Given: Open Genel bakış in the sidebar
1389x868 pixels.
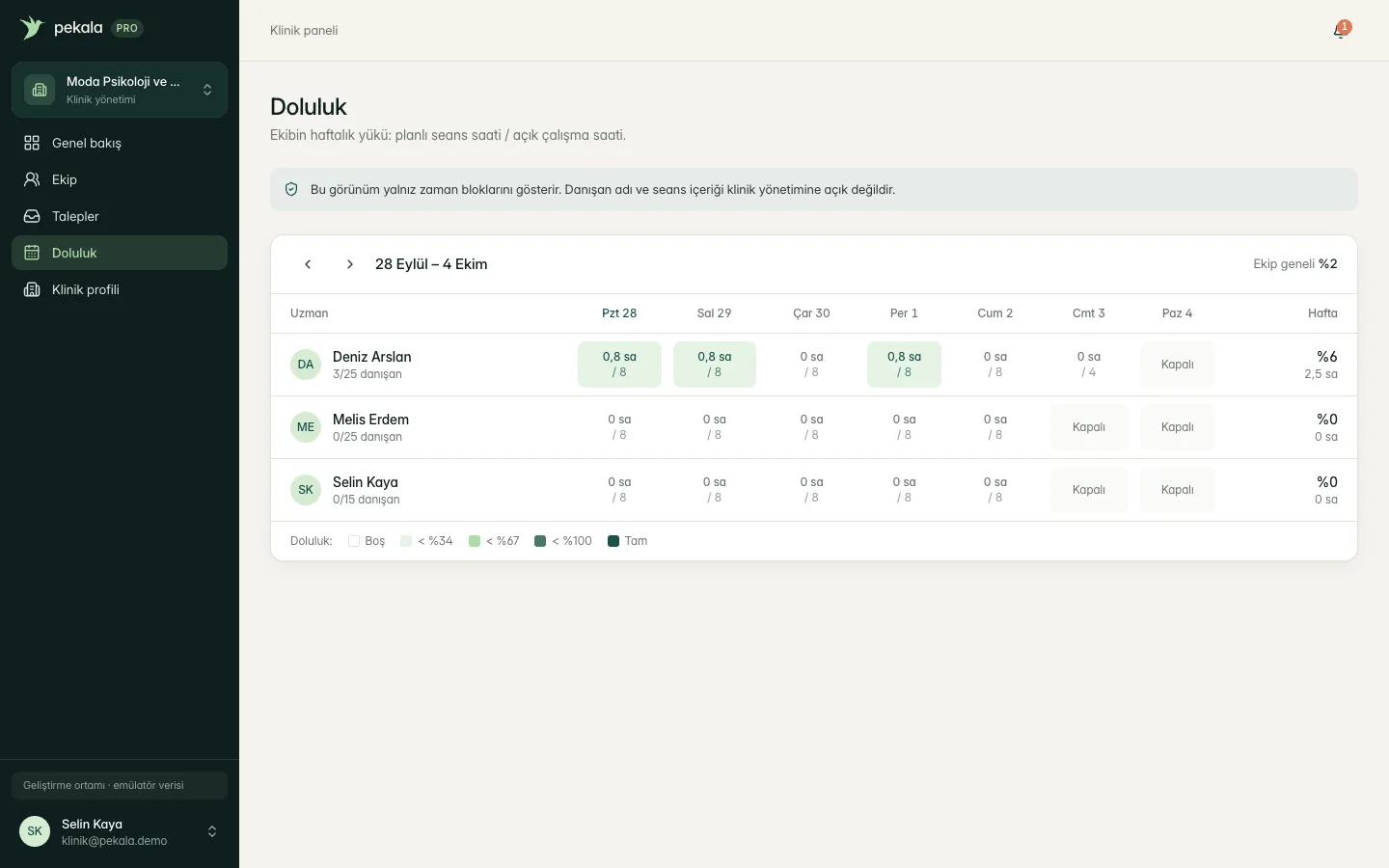Looking at the screenshot, I should coord(120,143).
